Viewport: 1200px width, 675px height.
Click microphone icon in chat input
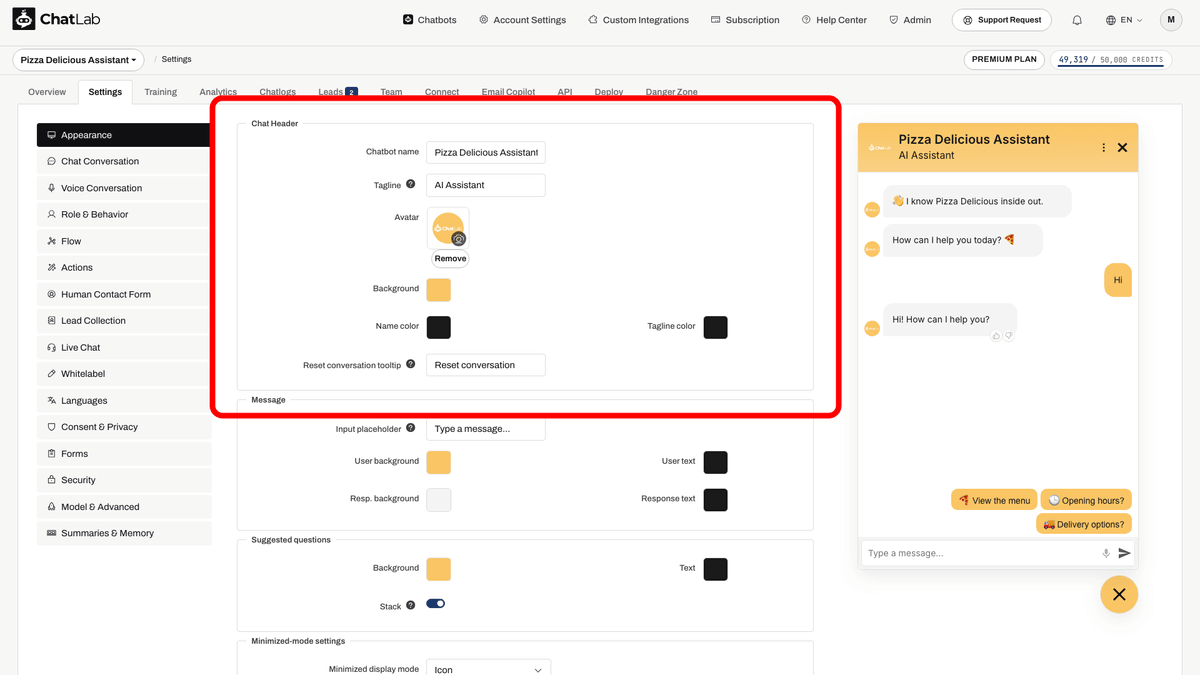pyautogui.click(x=1106, y=553)
